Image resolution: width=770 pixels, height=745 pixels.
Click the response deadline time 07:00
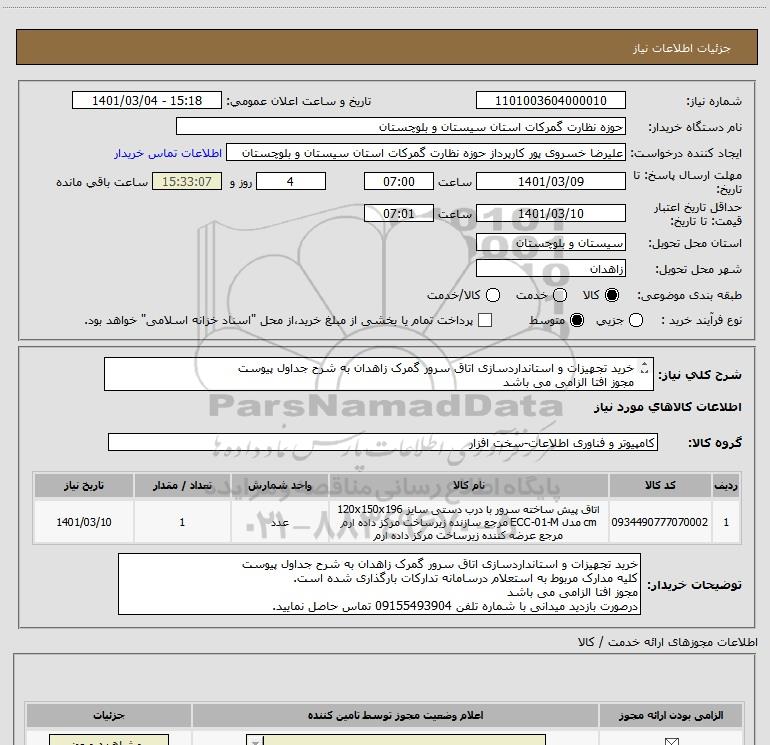click(x=399, y=181)
